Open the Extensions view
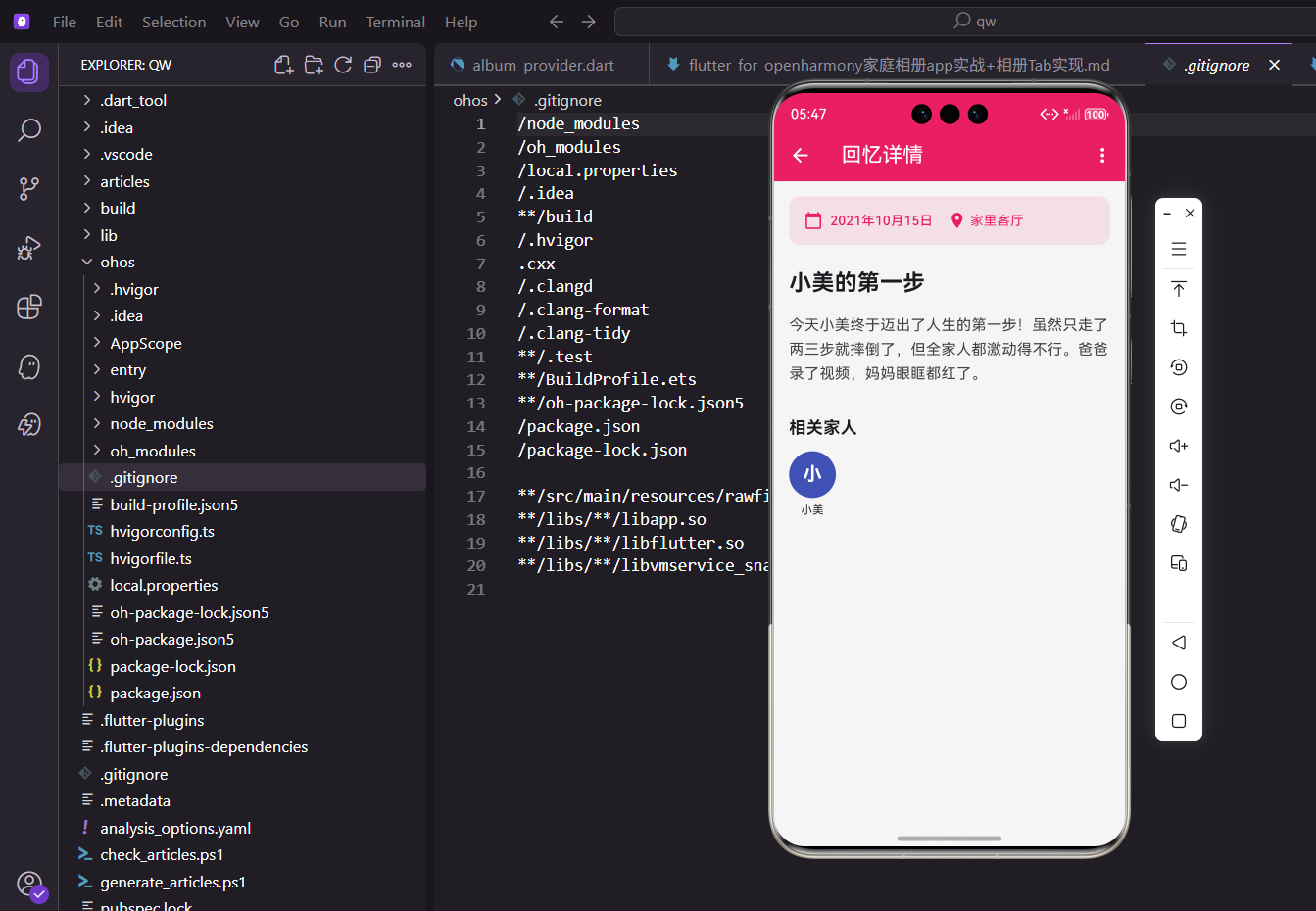Image resolution: width=1316 pixels, height=911 pixels. 28,307
